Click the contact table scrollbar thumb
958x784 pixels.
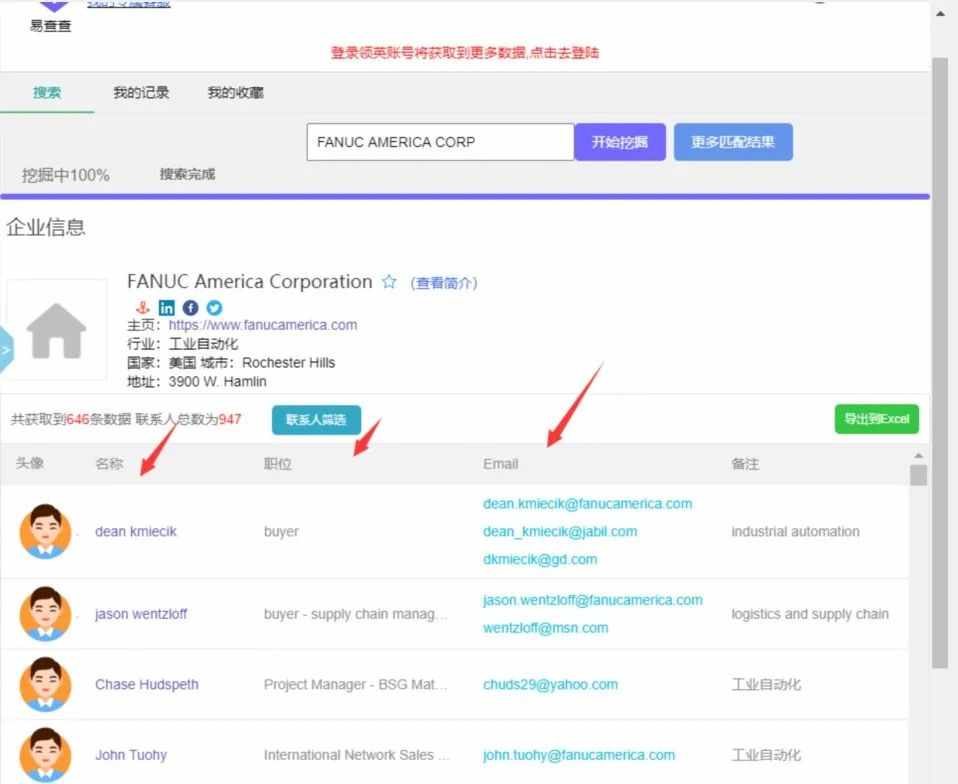point(918,475)
